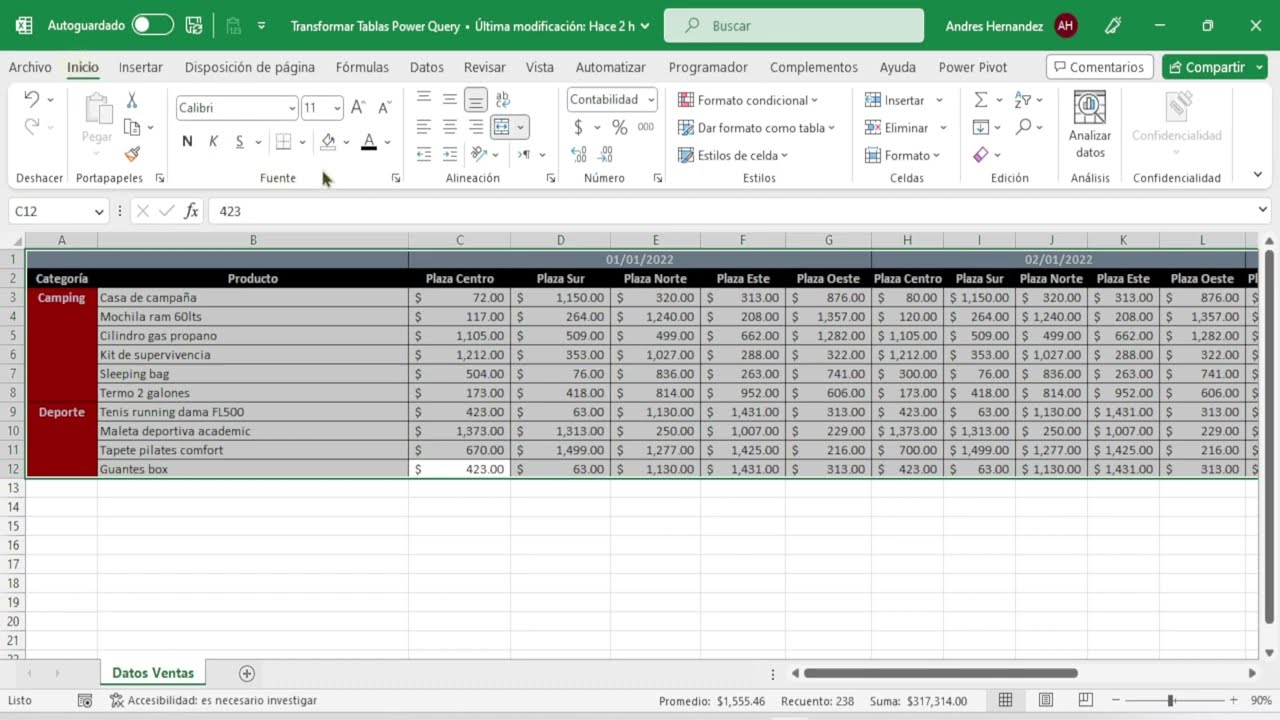Click the Clear eraser icon
The image size is (1280, 720).
coord(981,155)
